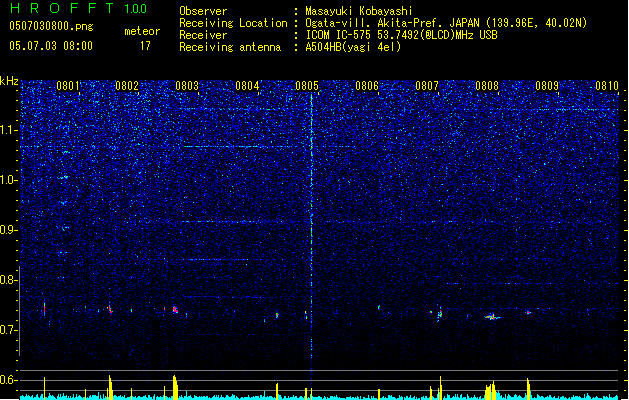Click the 0804 time marker
Viewport: 629px width, 400px height.
point(247,86)
